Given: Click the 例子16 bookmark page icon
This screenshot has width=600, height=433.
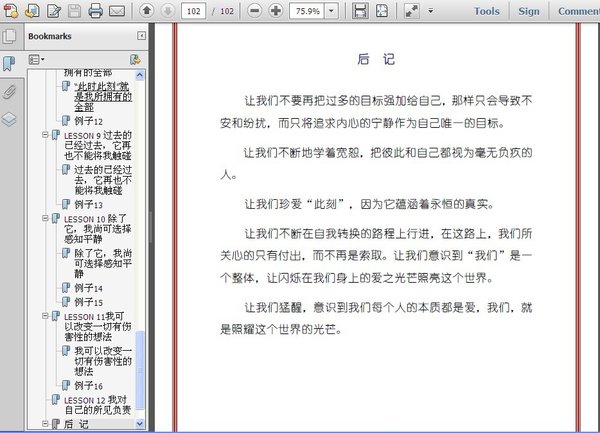Looking at the screenshot, I should (x=66, y=385).
